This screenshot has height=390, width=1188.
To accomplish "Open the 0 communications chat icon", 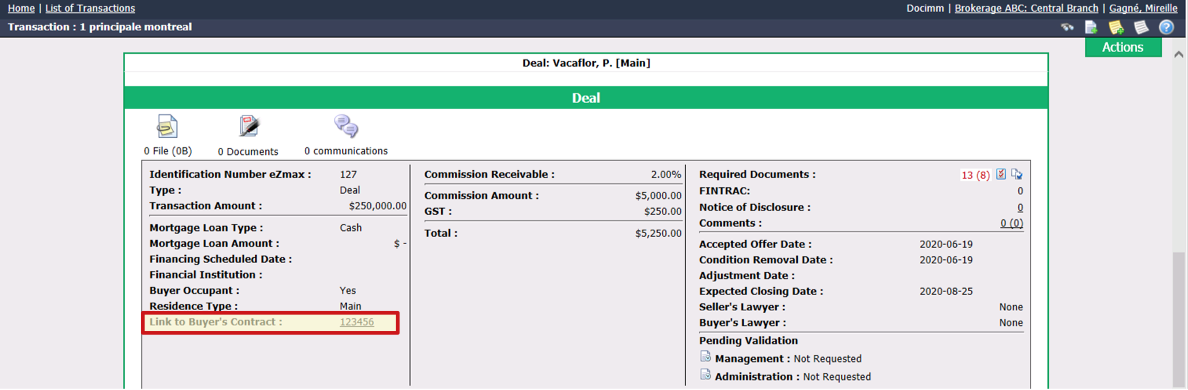I will click(x=345, y=126).
